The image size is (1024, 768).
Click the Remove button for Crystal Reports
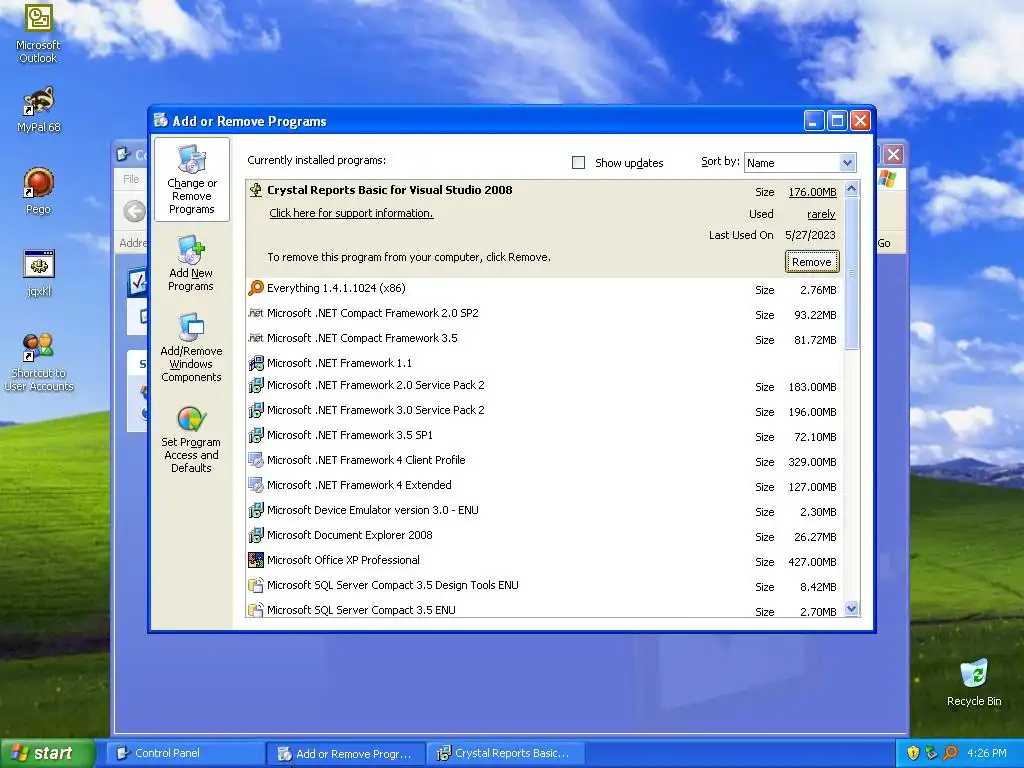pyautogui.click(x=812, y=262)
